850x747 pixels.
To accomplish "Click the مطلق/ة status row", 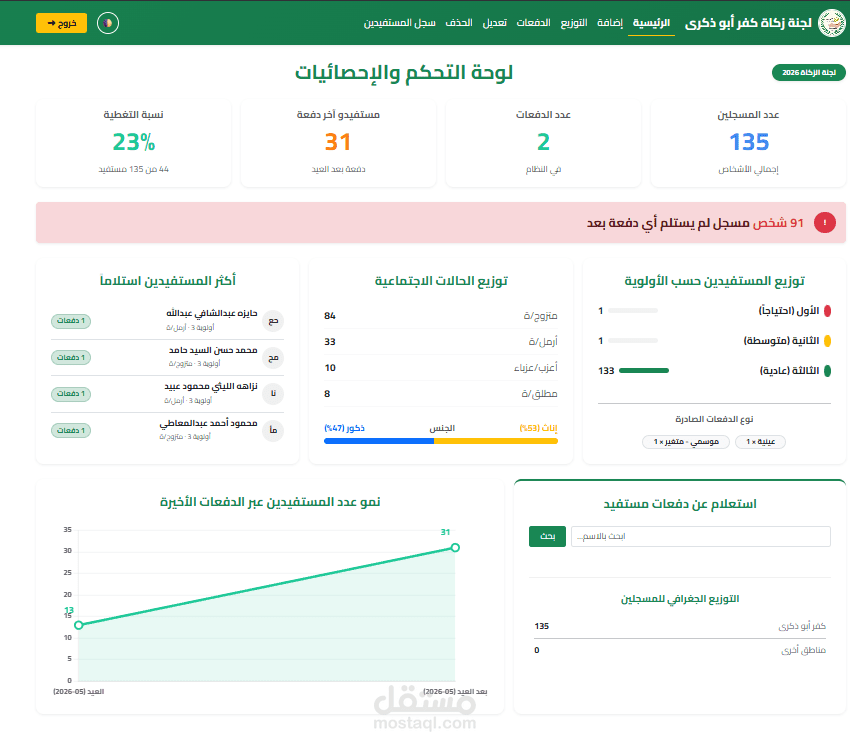I will click(x=441, y=394).
